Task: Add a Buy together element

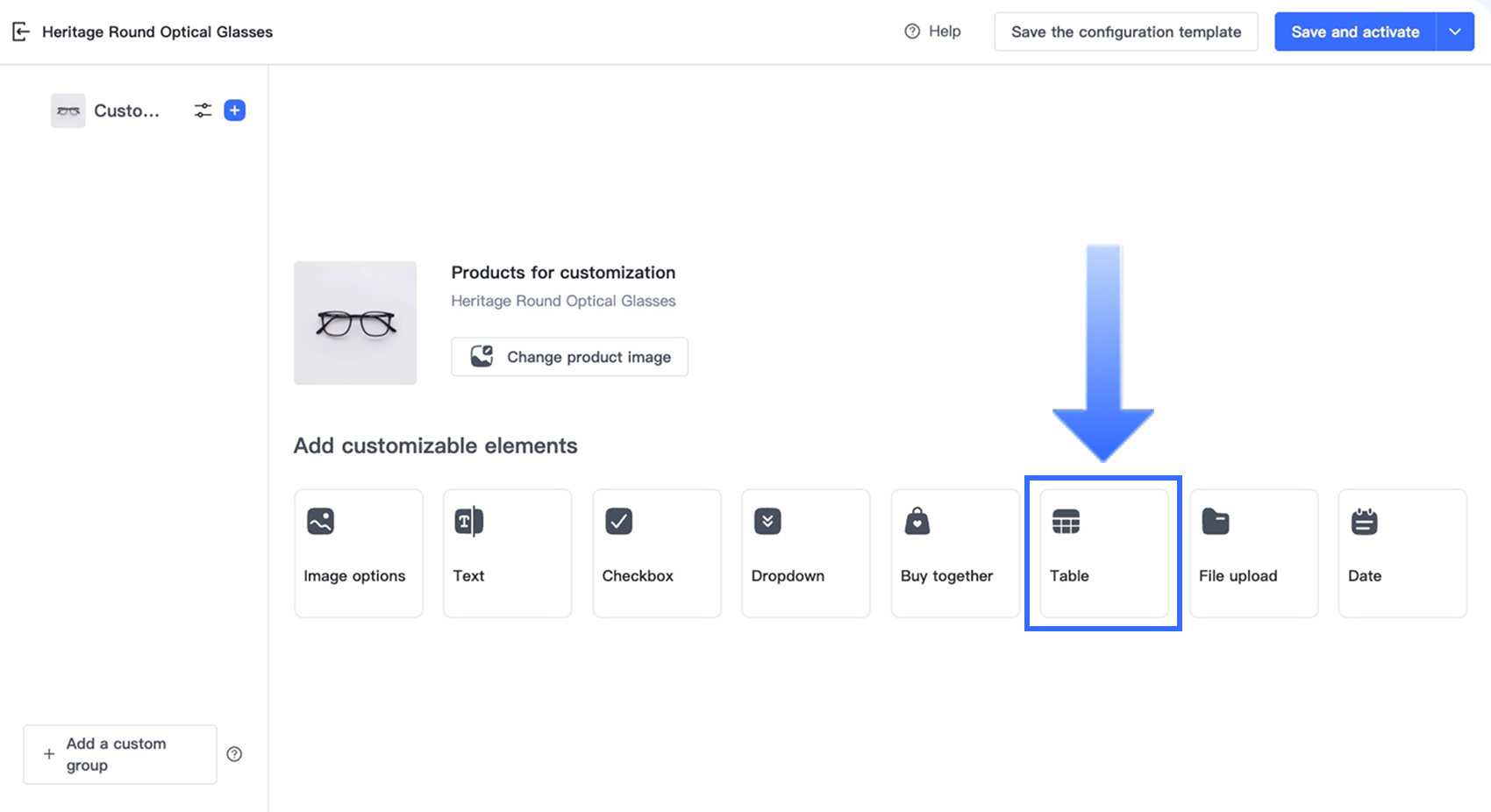Action: pyautogui.click(x=955, y=553)
